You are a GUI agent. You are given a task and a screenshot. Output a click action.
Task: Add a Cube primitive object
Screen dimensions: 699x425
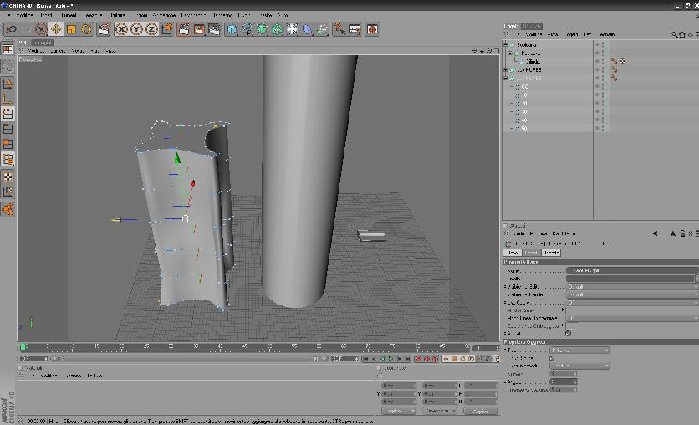coord(232,29)
